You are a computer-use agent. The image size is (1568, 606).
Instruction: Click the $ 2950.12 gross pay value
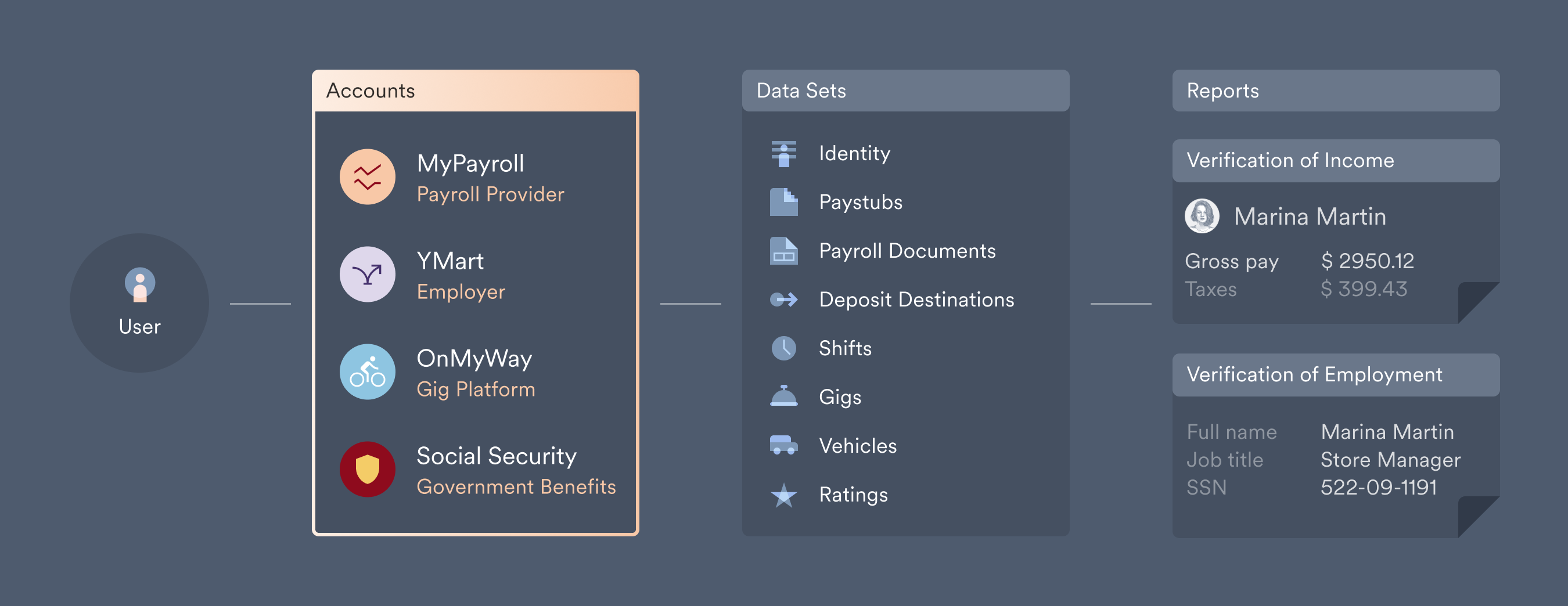coord(1367,261)
